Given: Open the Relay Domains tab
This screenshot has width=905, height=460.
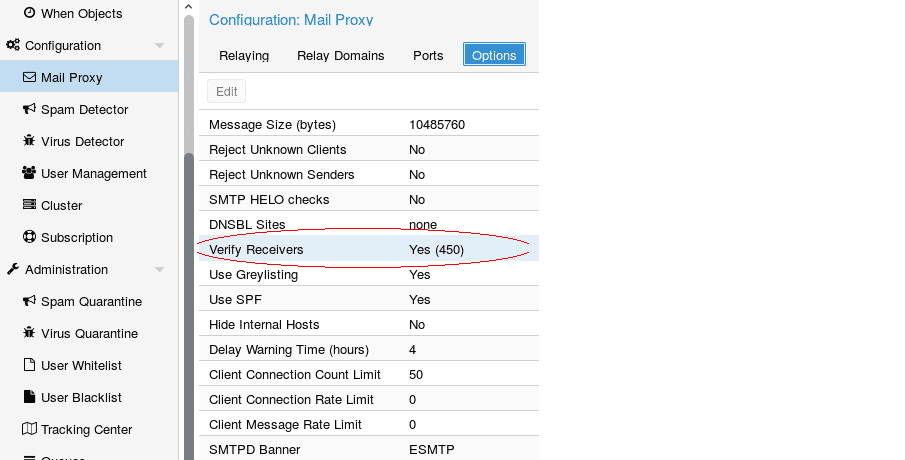Looking at the screenshot, I should (340, 55).
